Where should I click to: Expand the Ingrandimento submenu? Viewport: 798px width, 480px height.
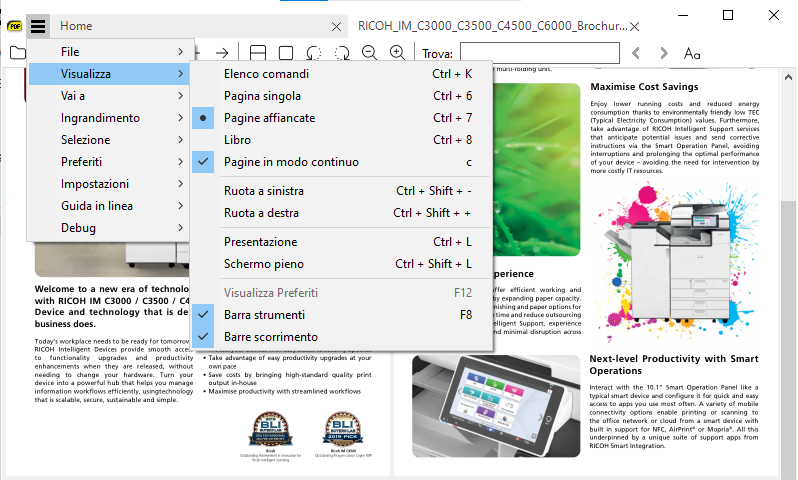tap(109, 118)
